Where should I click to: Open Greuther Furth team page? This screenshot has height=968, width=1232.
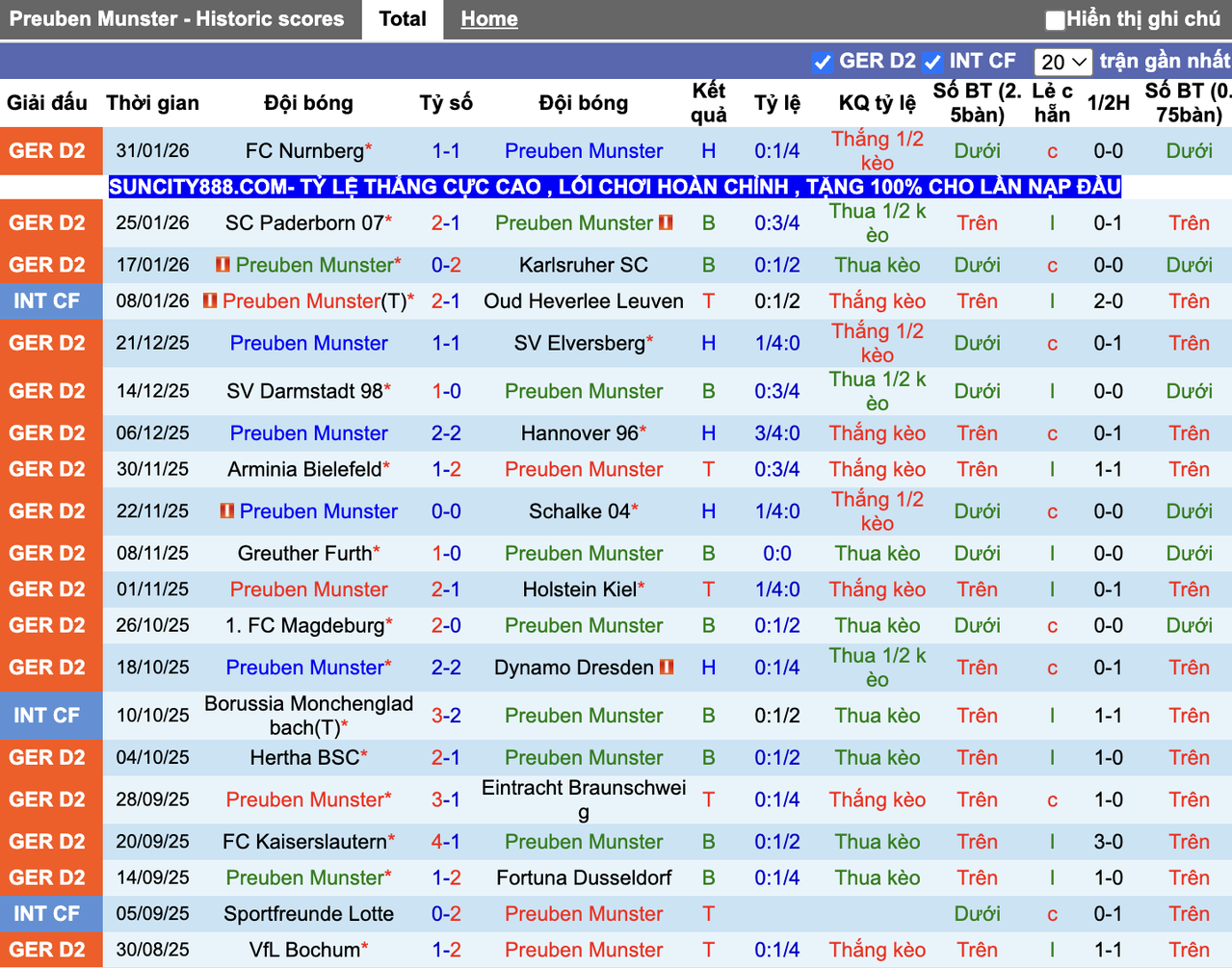coord(304,554)
